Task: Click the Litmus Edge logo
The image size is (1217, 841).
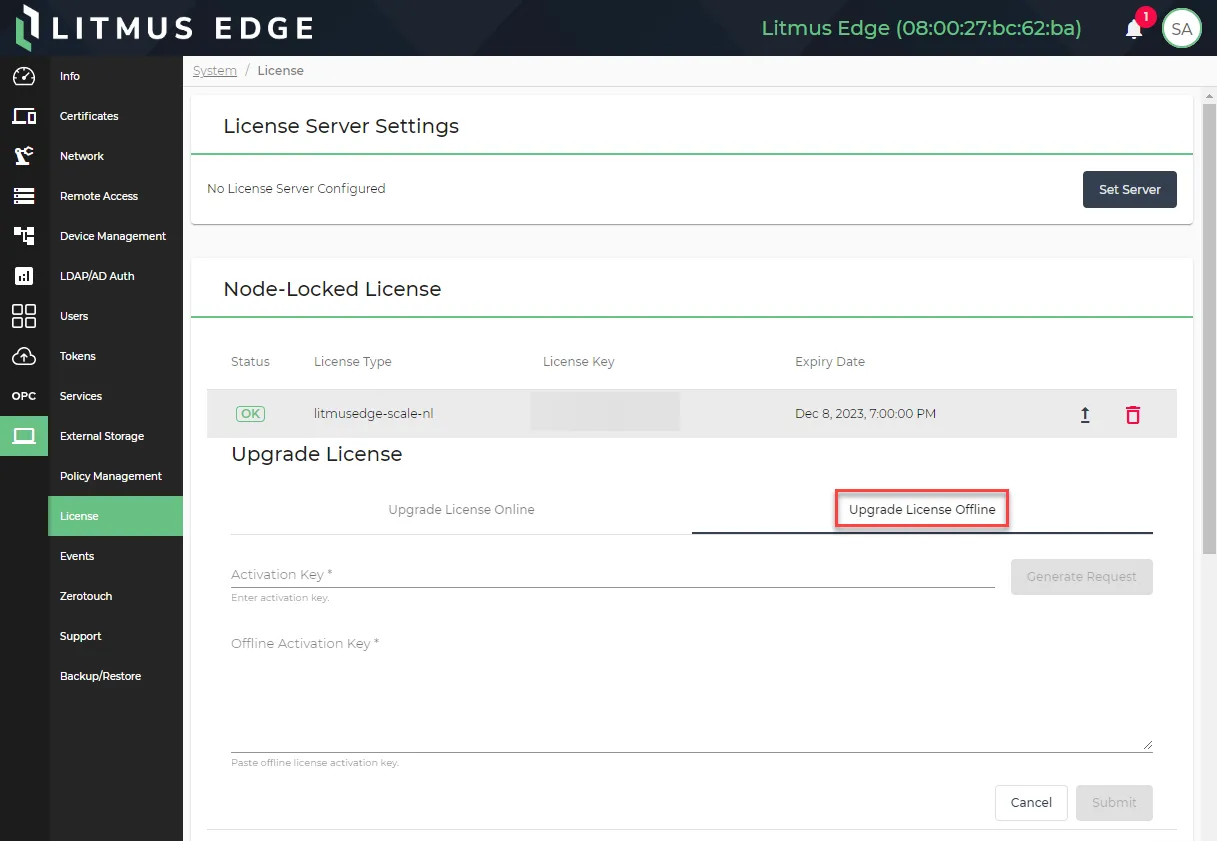Action: 165,28
